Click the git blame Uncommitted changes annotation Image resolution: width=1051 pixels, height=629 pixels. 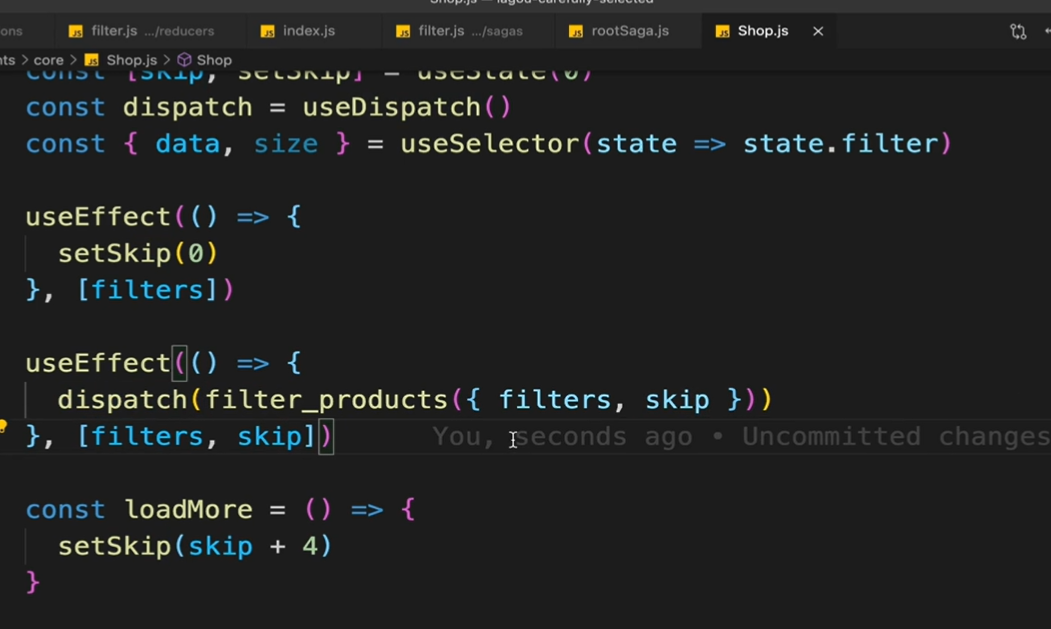pos(741,437)
